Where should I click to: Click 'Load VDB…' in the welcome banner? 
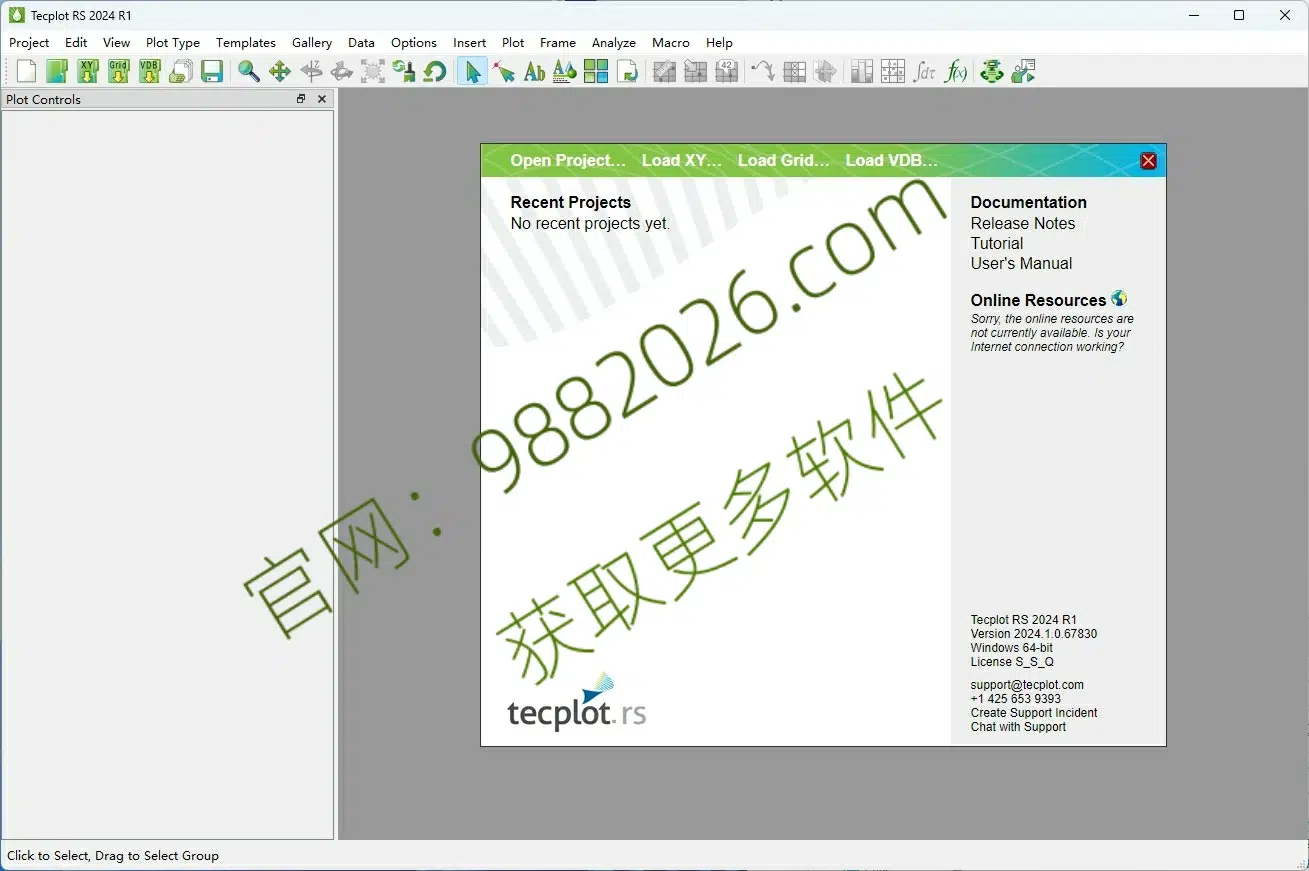pos(892,160)
